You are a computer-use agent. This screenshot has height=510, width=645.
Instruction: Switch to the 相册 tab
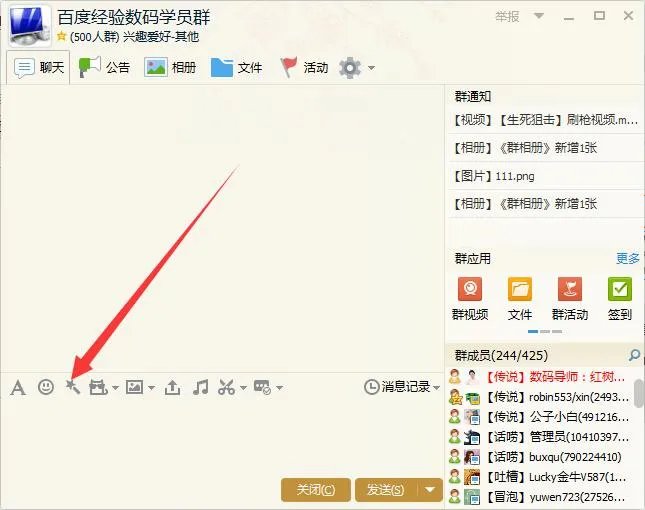click(170, 67)
